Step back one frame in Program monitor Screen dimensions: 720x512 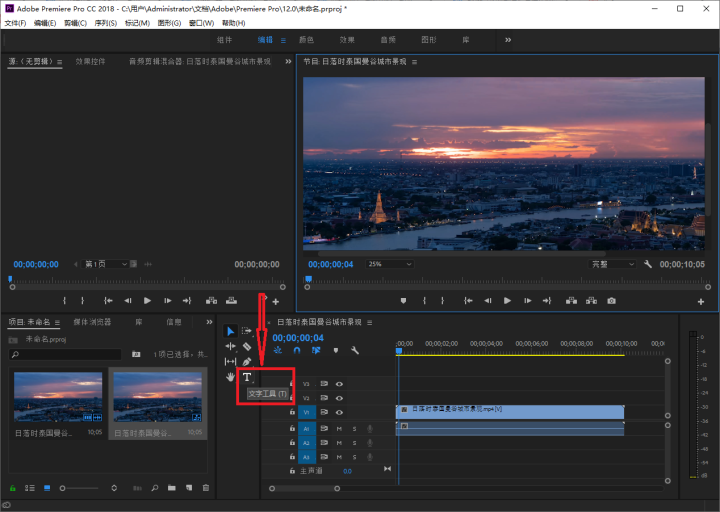(x=488, y=301)
